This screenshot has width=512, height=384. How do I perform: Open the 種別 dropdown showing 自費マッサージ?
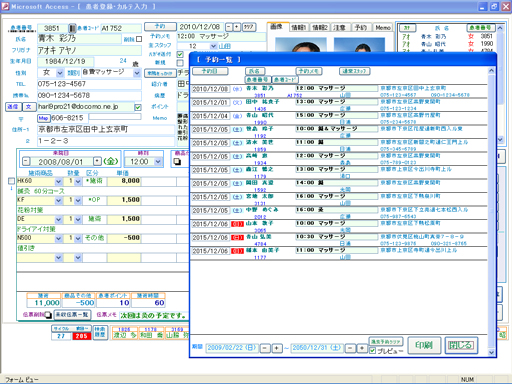tap(137, 73)
